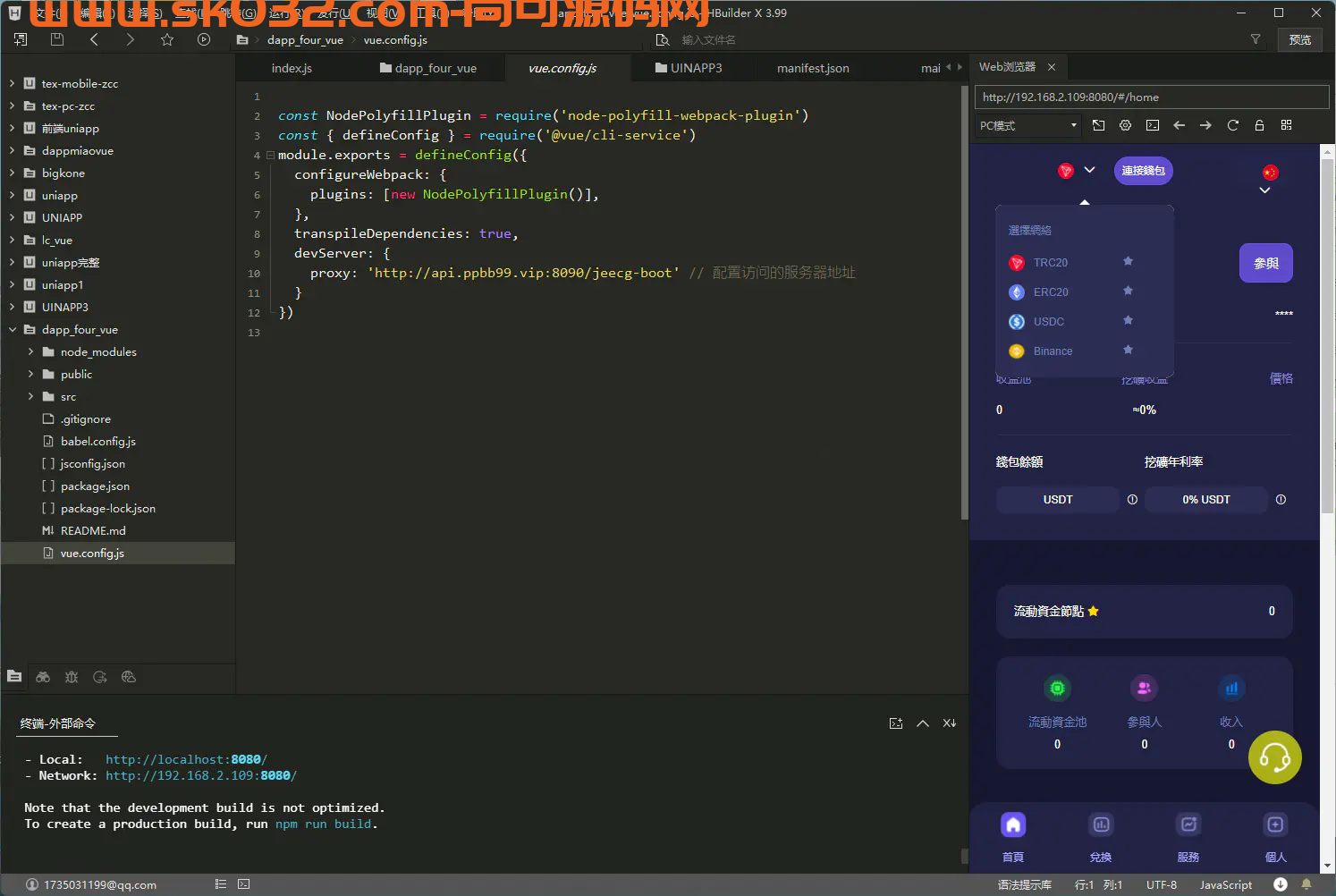Open devtools console icon in browser toolbar
Screen dimensions: 1336x896
[x=1153, y=125]
